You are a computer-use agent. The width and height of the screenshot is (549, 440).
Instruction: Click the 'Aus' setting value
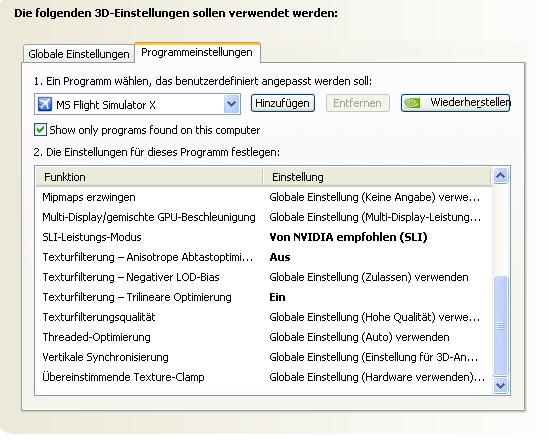tap(280, 257)
